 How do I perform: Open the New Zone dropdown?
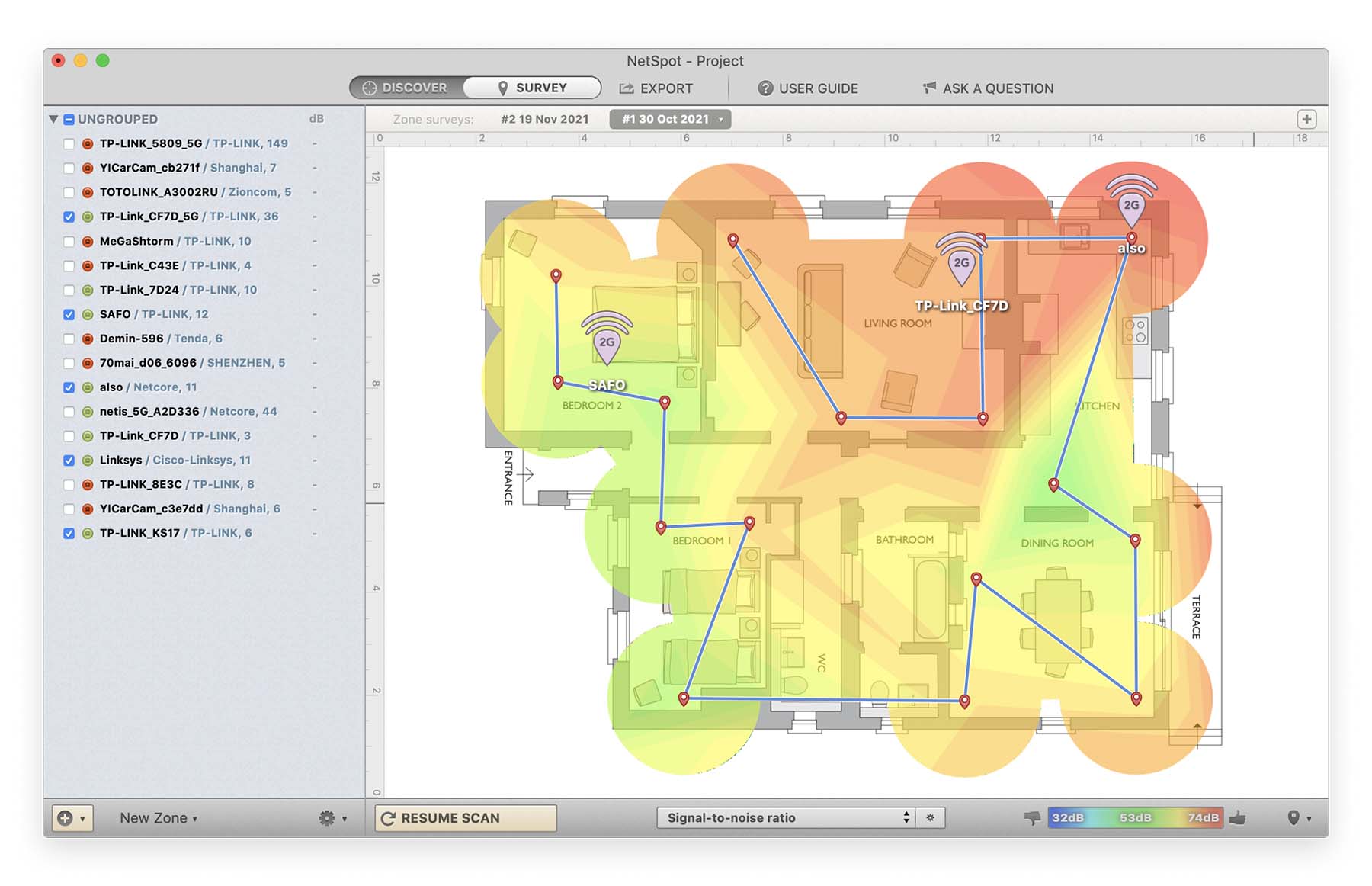click(159, 818)
